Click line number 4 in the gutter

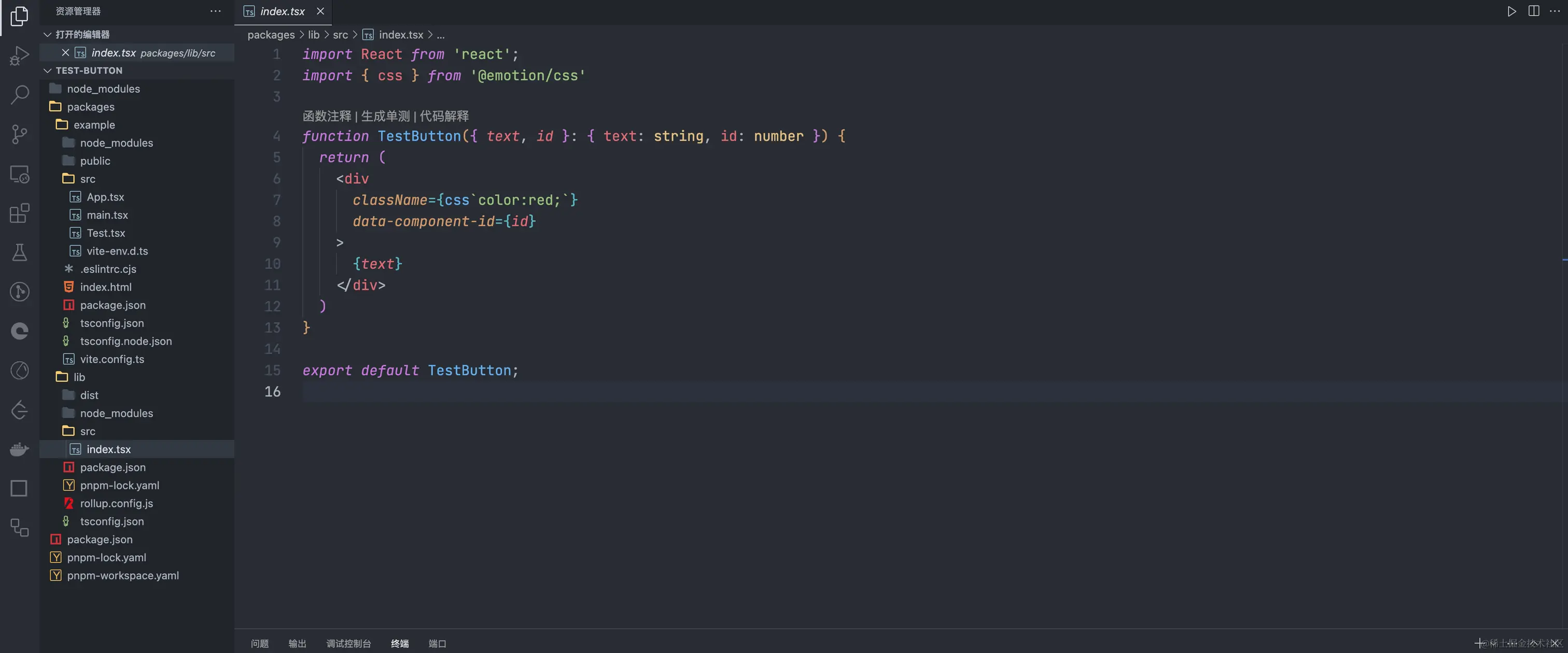coord(276,136)
